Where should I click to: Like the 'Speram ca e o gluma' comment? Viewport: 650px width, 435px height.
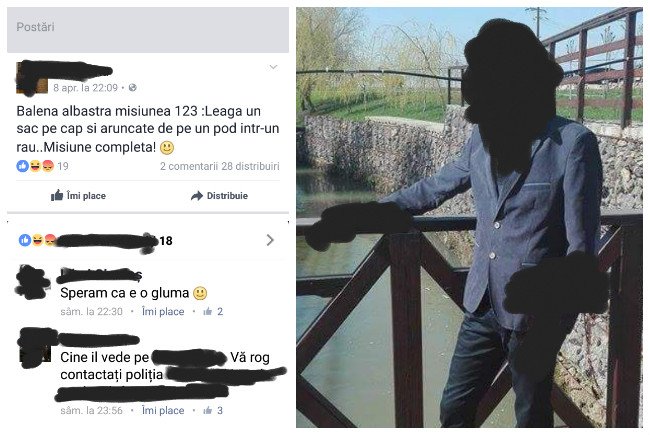pos(163,311)
